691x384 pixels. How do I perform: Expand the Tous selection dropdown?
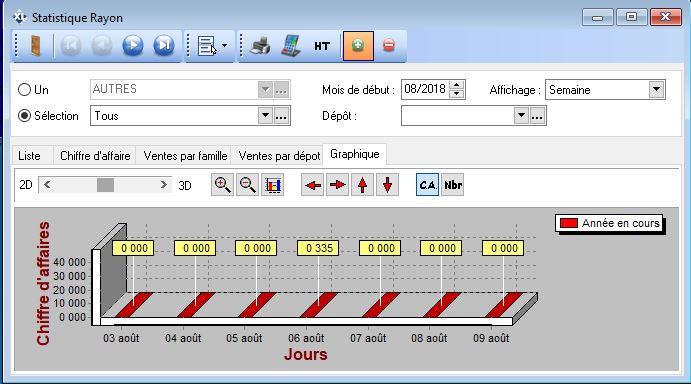pyautogui.click(x=265, y=116)
